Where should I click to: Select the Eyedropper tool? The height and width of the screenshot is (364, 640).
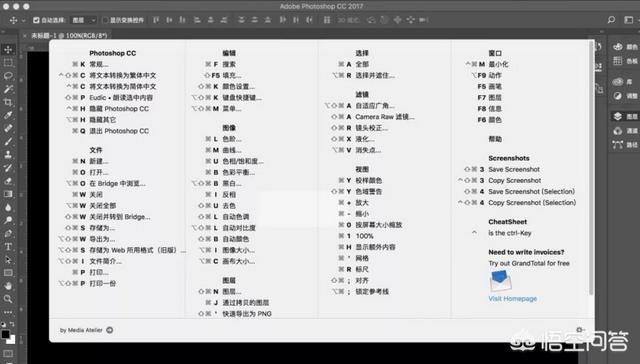tap(8, 115)
